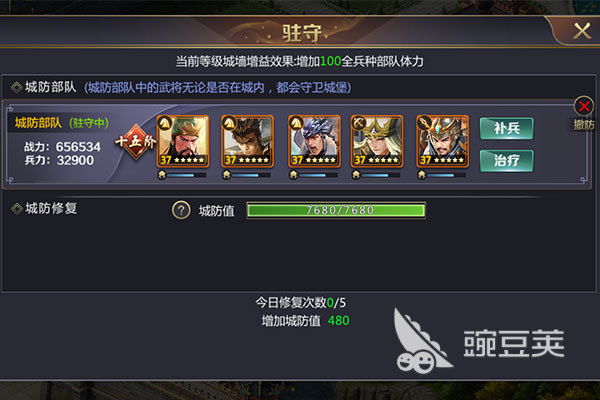Select the third hero with blue helmet

314,141
